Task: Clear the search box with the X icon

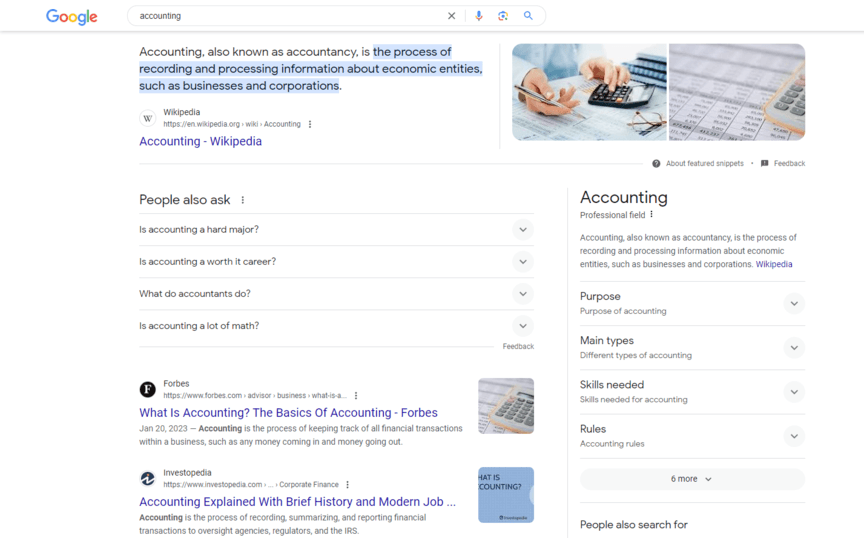Action: 451,16
